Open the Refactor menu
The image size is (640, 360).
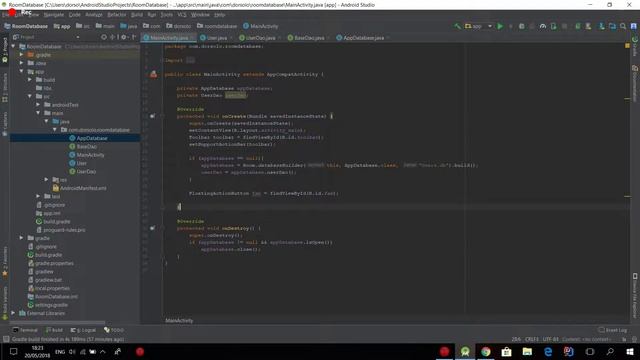pyautogui.click(x=117, y=15)
